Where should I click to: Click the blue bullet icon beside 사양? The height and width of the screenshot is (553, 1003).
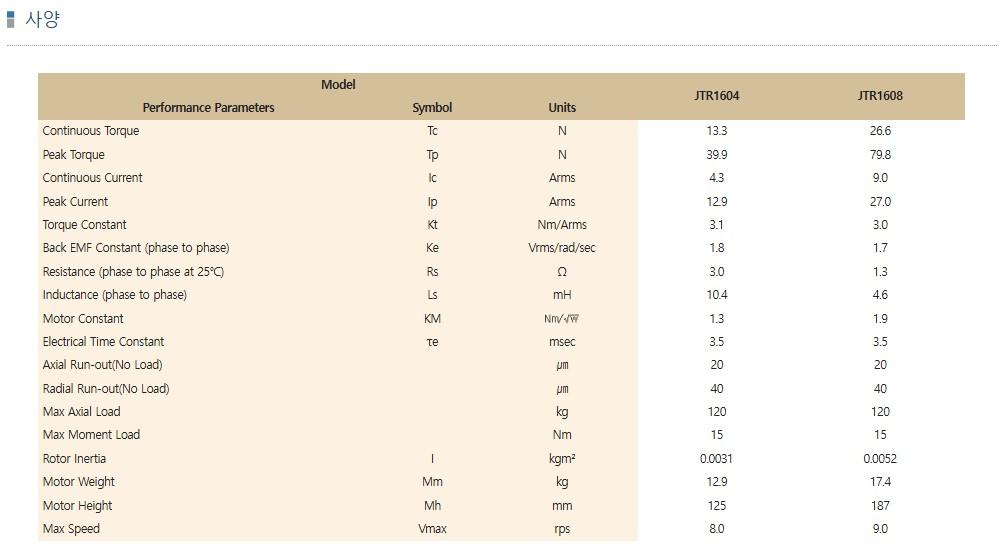tap(10, 19)
